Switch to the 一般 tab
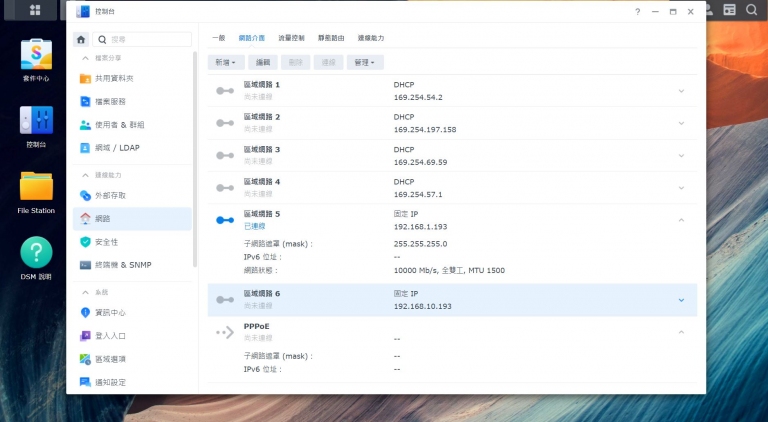This screenshot has height=422, width=768. [218, 38]
